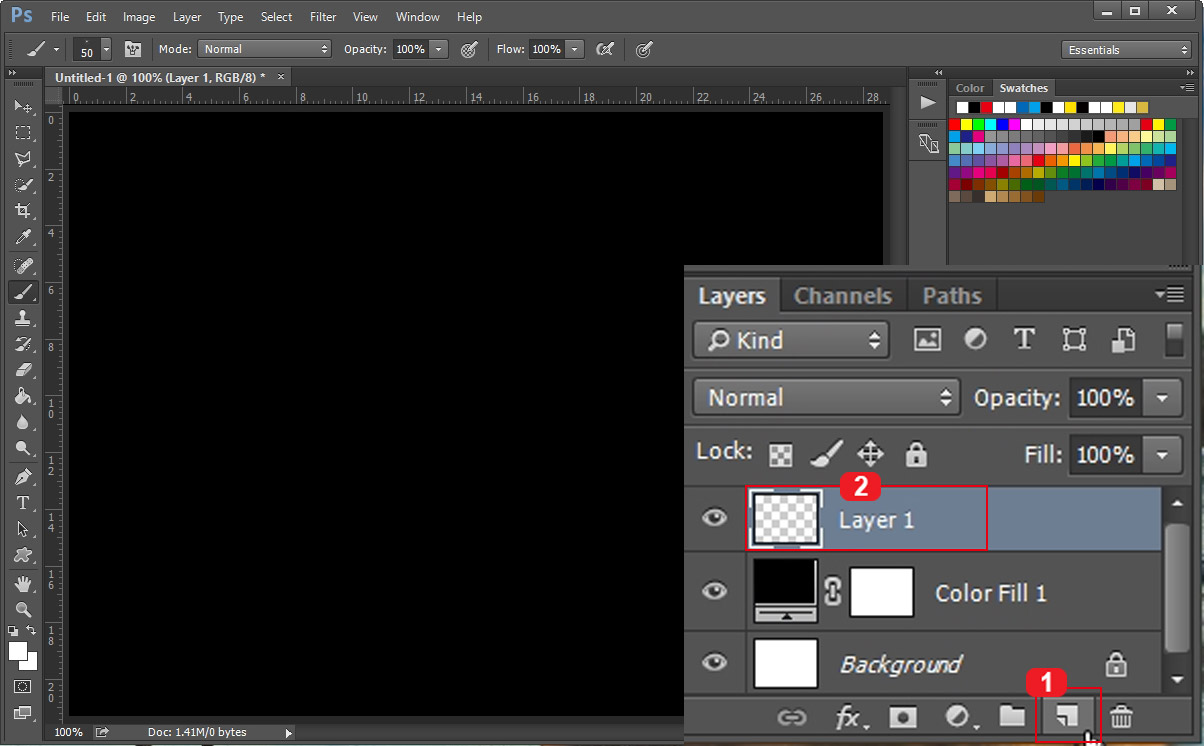The image size is (1204, 746).
Task: Hide the Layer 1 layer
Action: (x=714, y=518)
